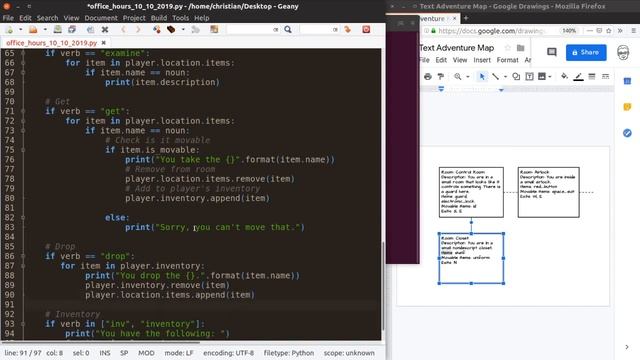Collapse the code fold at line 93

point(23,324)
